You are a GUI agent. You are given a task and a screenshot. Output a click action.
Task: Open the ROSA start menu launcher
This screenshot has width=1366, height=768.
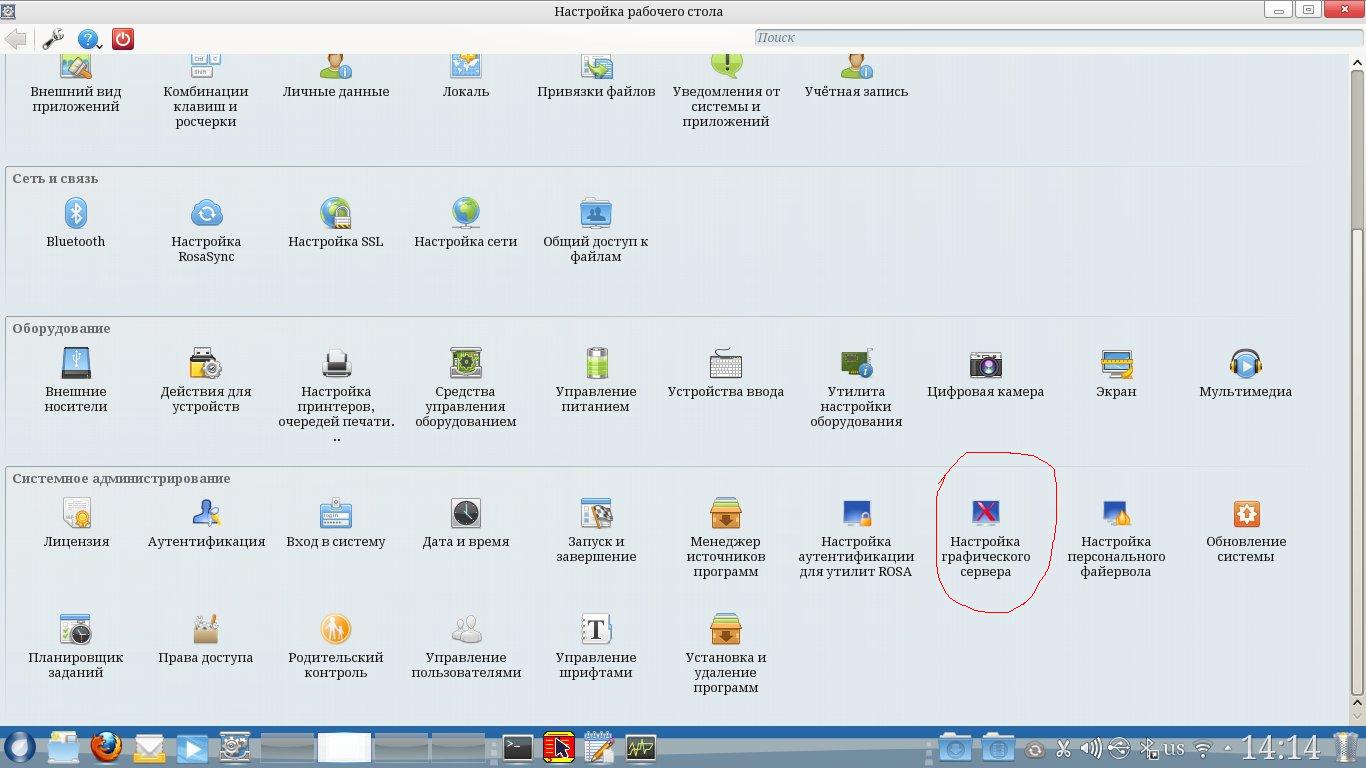pyautogui.click(x=19, y=747)
